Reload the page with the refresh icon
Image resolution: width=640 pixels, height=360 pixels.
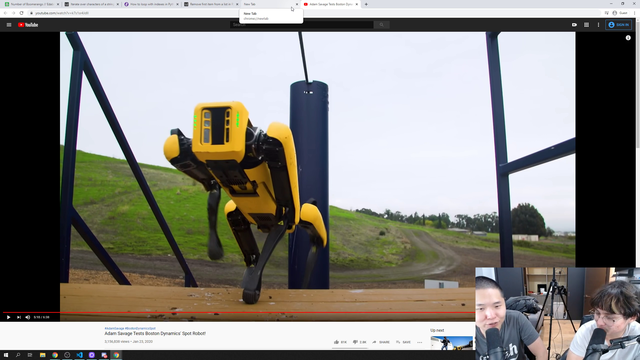(x=22, y=13)
